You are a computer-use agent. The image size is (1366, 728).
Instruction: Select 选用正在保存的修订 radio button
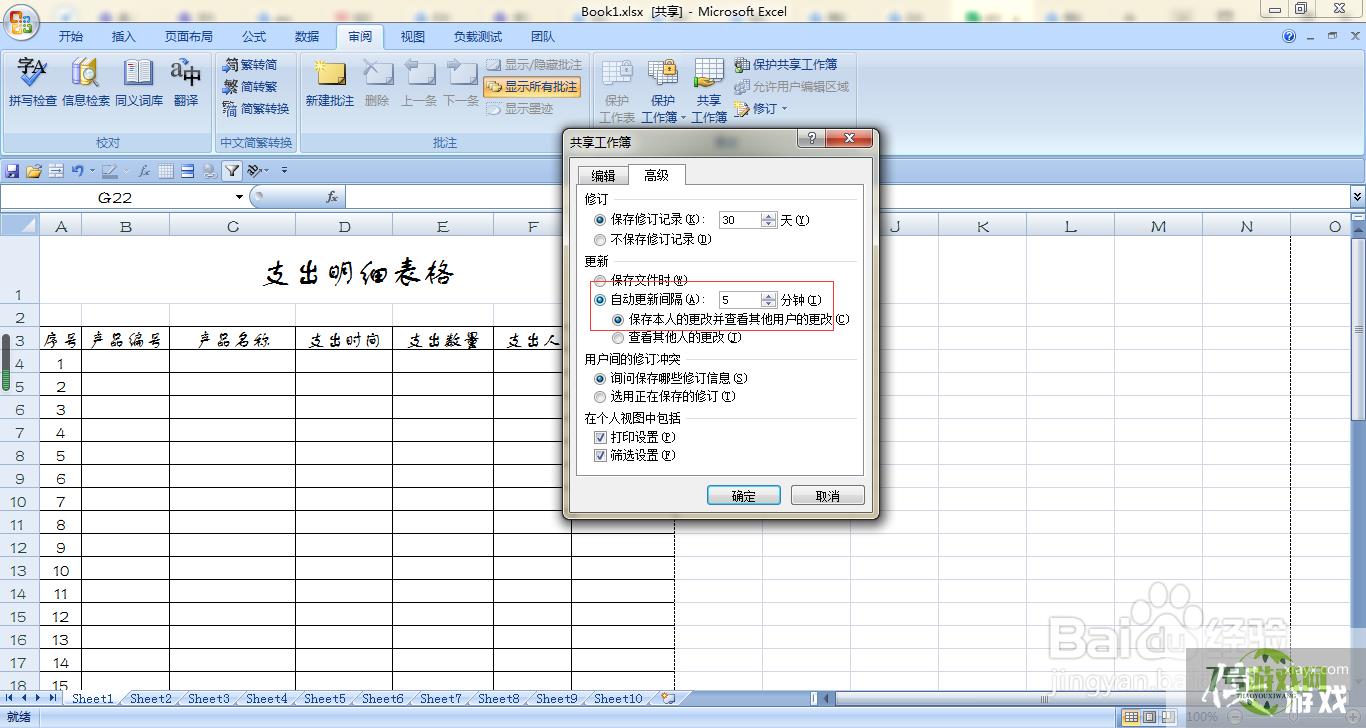[600, 397]
